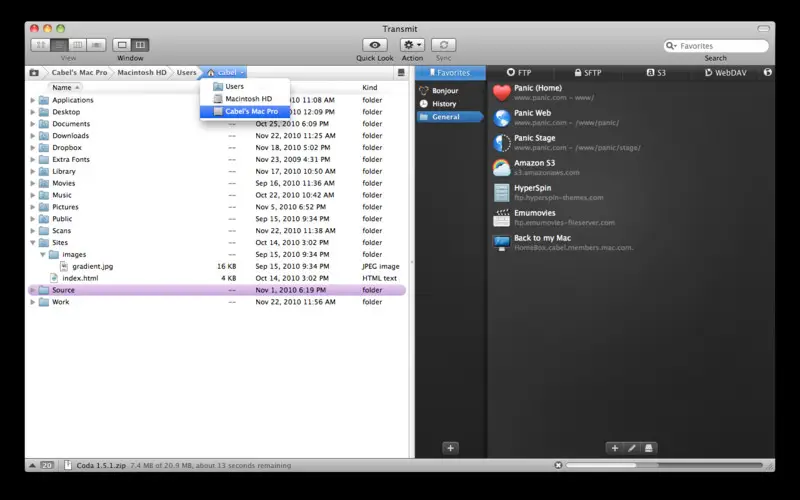Sort by the Kind column header
Screen dimensions: 800x500
(370, 87)
